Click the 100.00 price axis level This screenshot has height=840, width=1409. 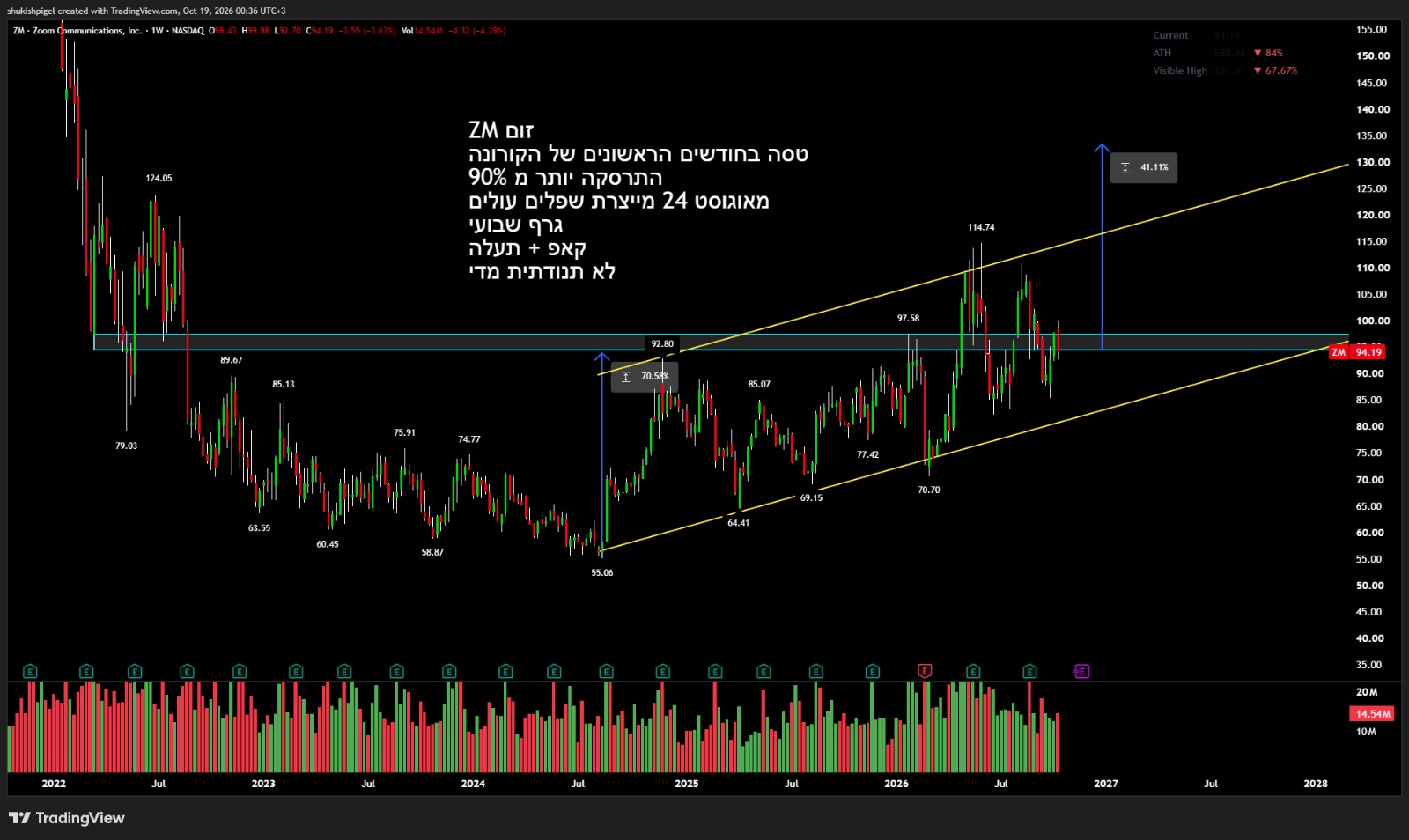[x=1372, y=321]
